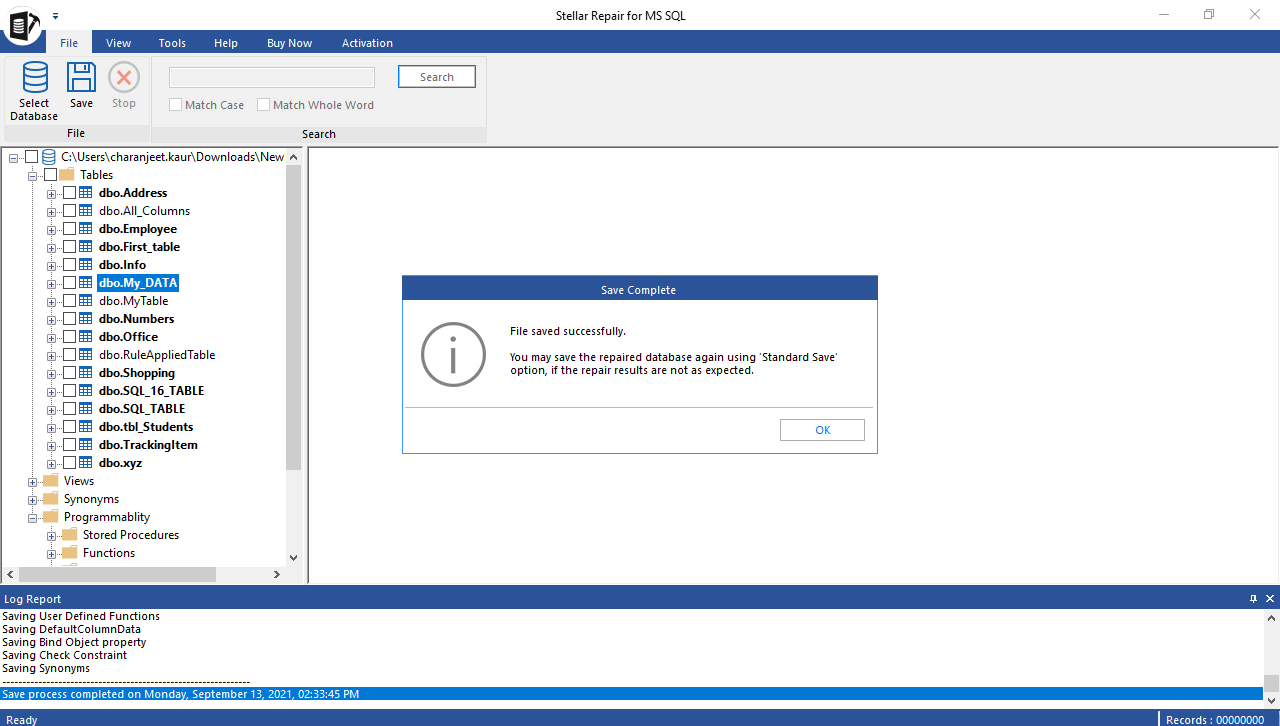Open the View ribbon tab

119,43
